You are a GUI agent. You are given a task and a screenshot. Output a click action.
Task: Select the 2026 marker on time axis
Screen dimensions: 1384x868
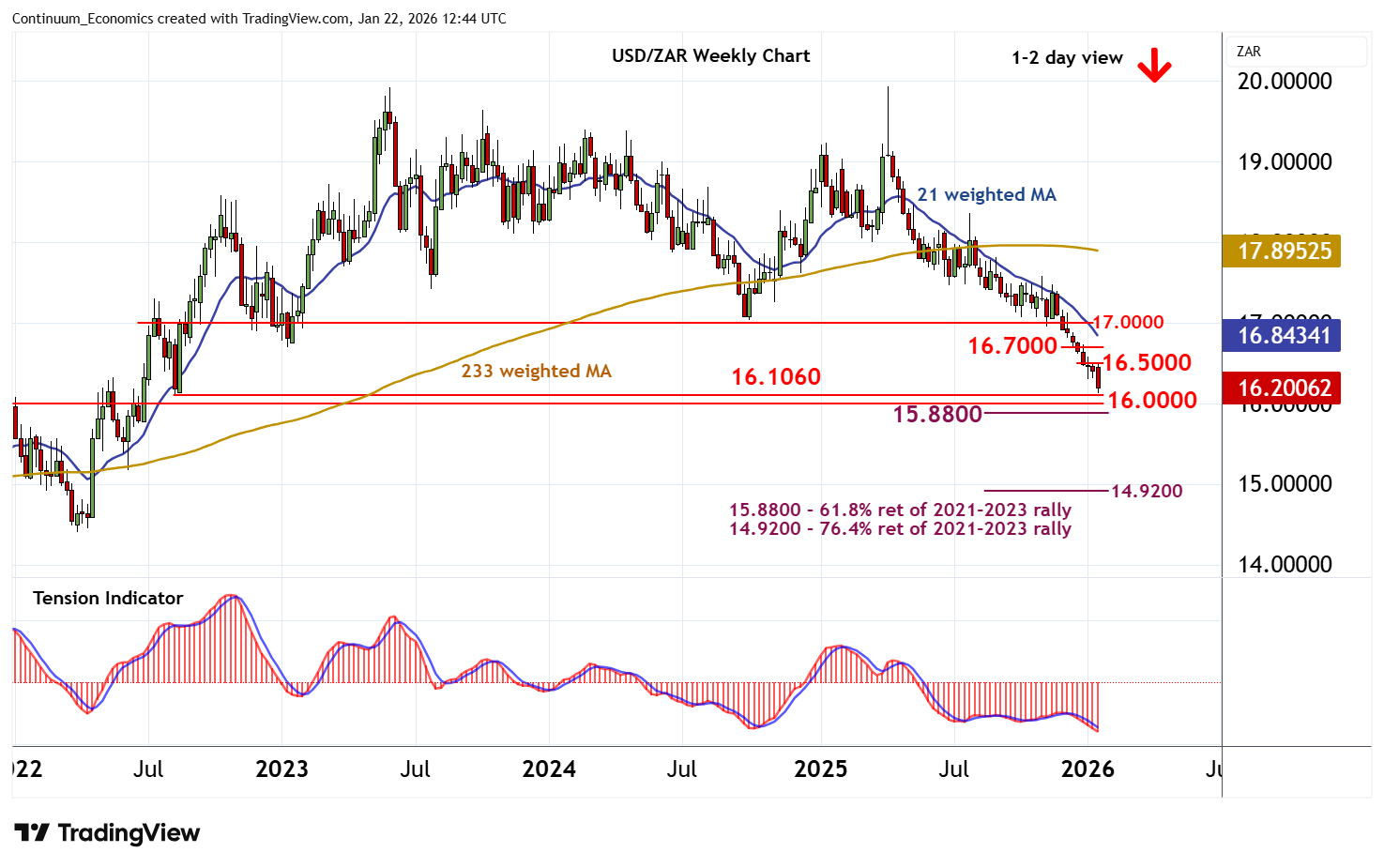(1087, 769)
